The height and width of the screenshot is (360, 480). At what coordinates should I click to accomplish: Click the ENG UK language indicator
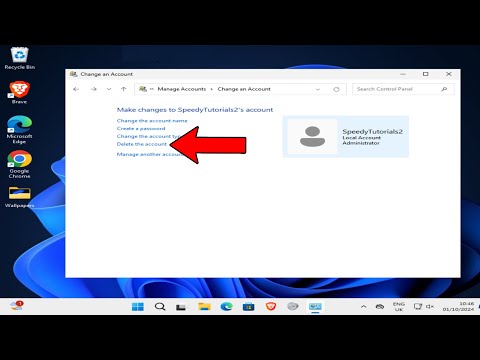tap(399, 307)
